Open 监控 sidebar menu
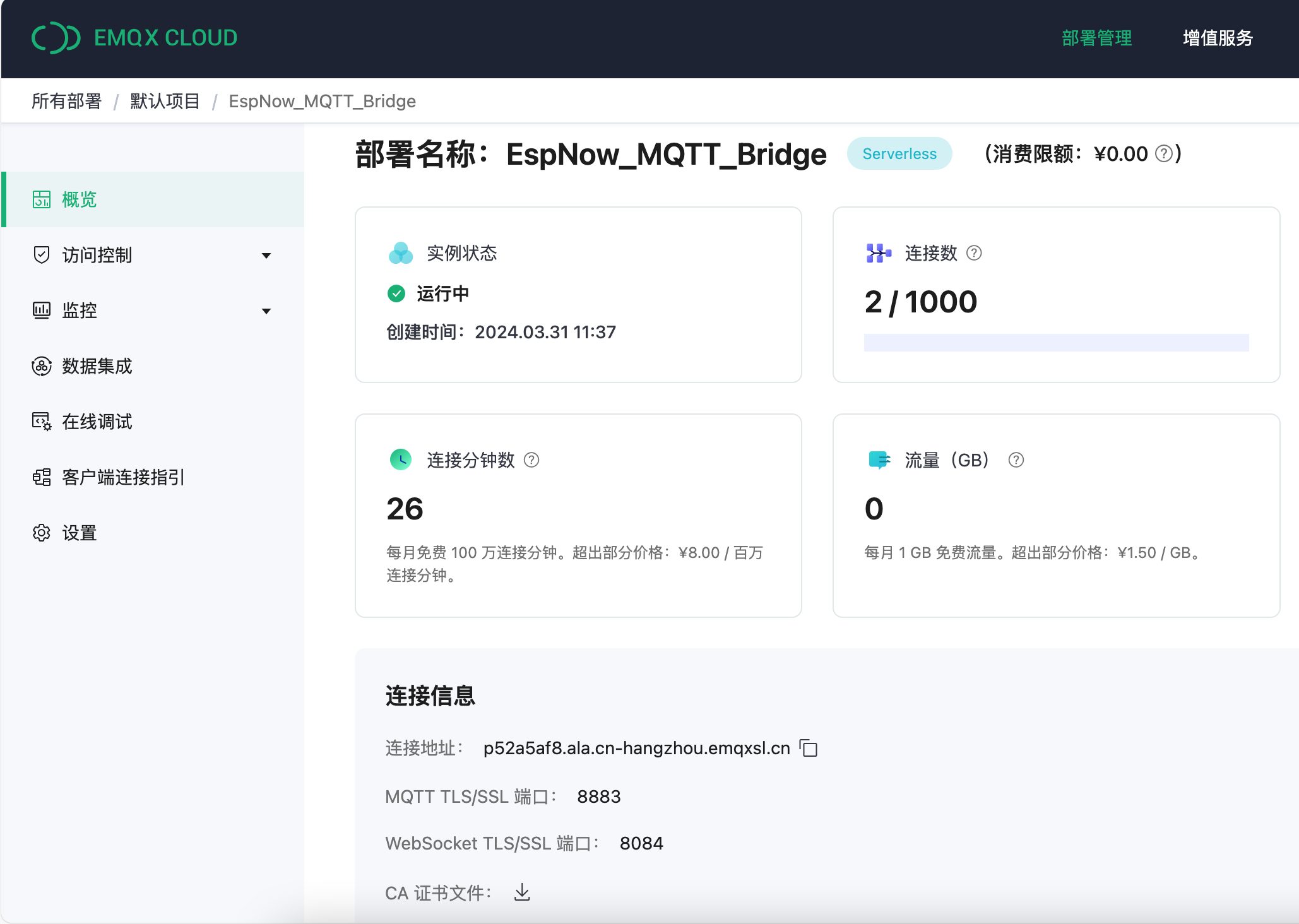This screenshot has width=1299, height=924. coord(153,311)
